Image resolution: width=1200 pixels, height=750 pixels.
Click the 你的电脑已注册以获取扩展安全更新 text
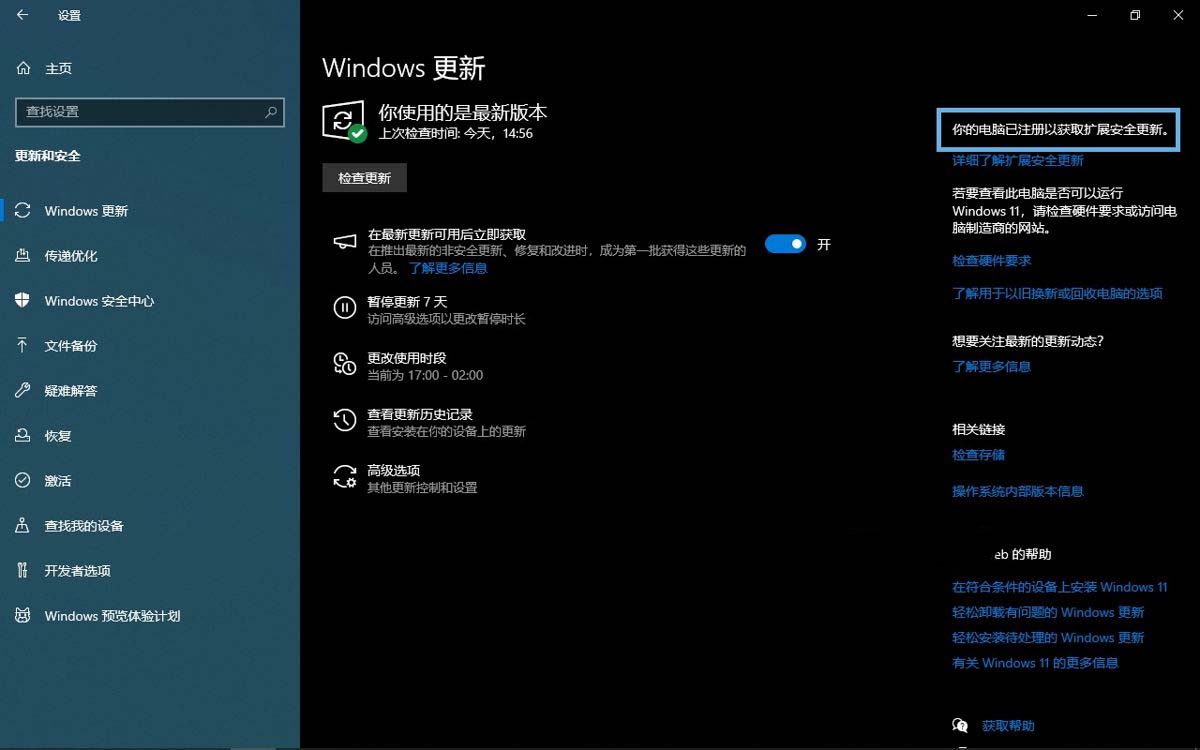[1059, 130]
